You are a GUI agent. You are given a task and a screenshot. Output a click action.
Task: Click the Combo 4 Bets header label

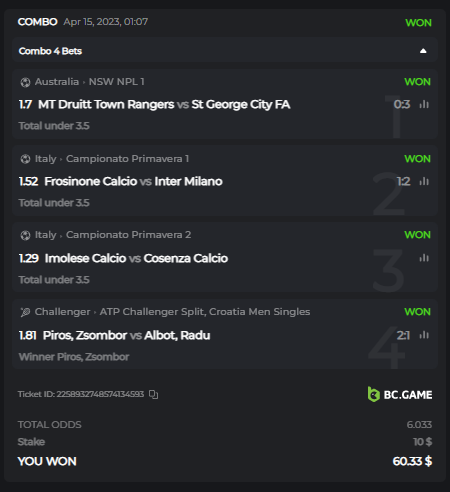pyautogui.click(x=50, y=51)
